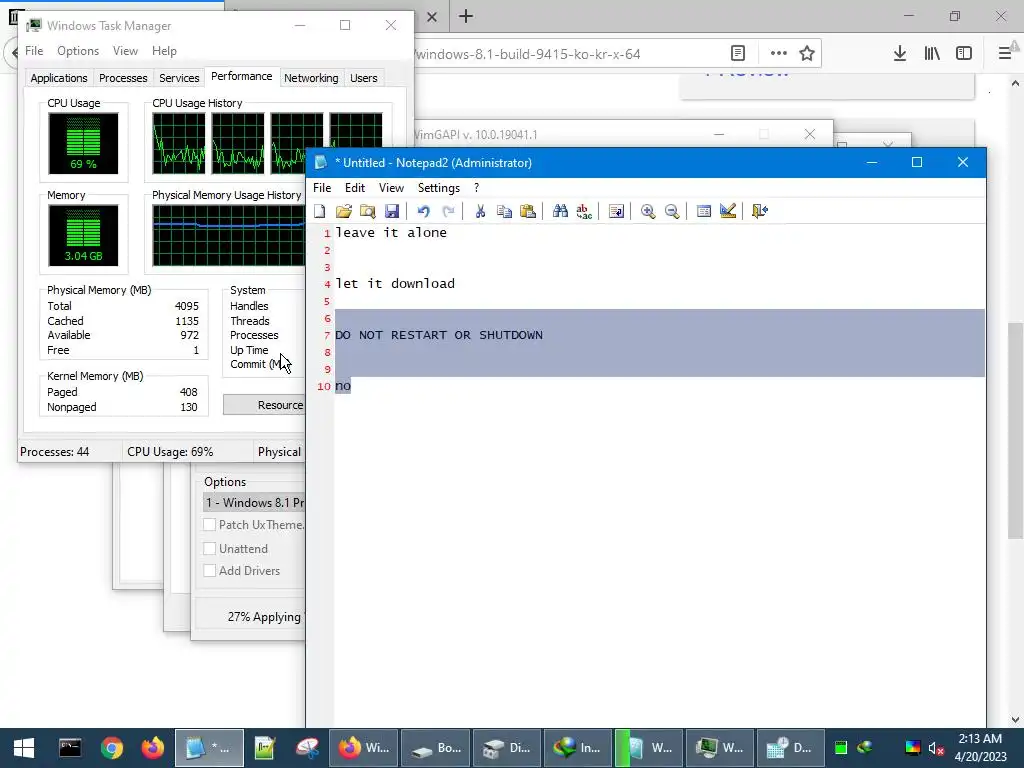1024x768 pixels.
Task: Launch Google Chrome from the taskbar
Action: point(112,748)
